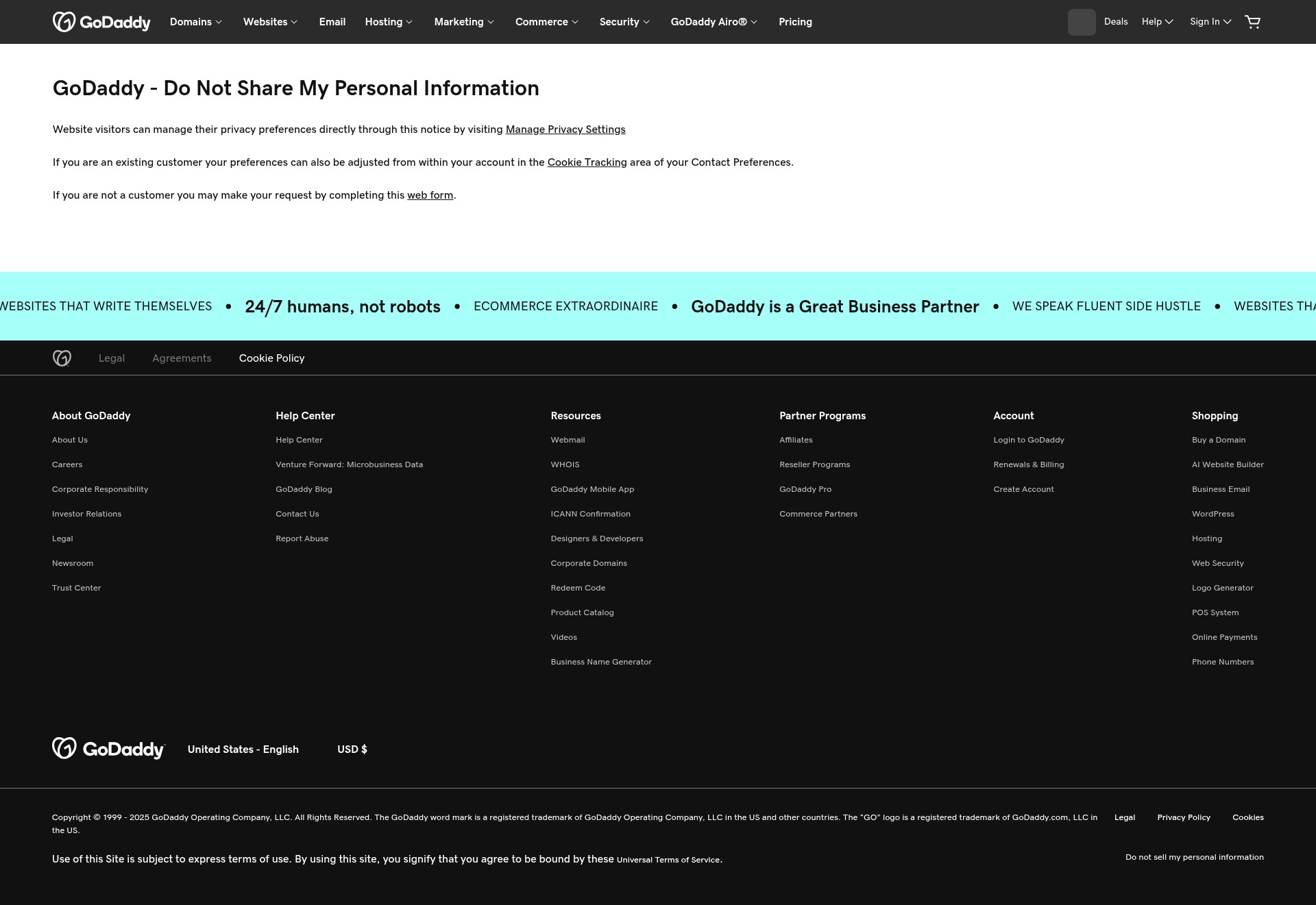
Task: Open About Us footer link
Action: coord(70,440)
